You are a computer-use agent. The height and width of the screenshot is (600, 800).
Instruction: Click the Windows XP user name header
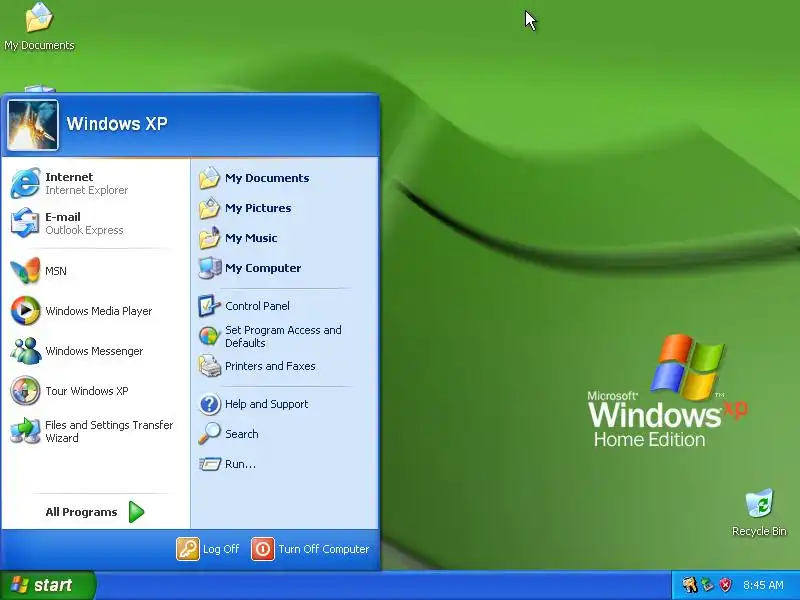117,123
